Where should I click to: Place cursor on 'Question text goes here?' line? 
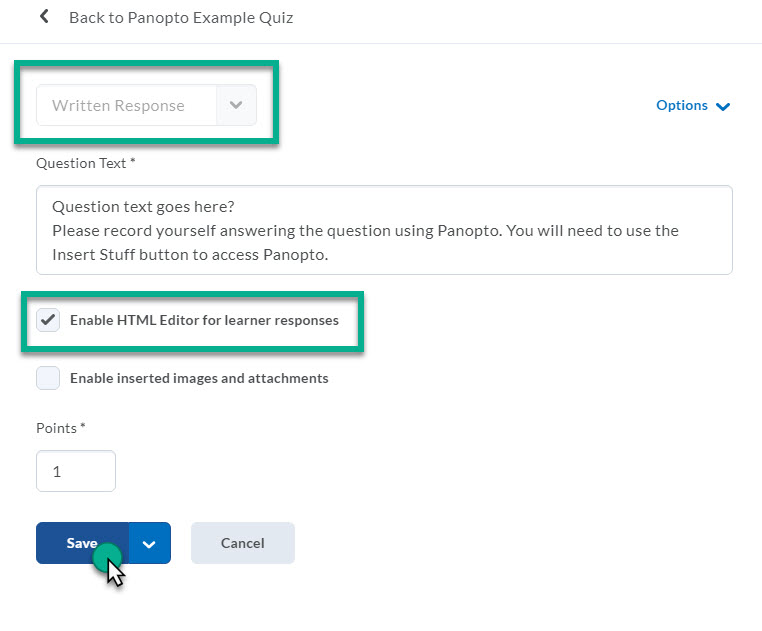(x=143, y=207)
